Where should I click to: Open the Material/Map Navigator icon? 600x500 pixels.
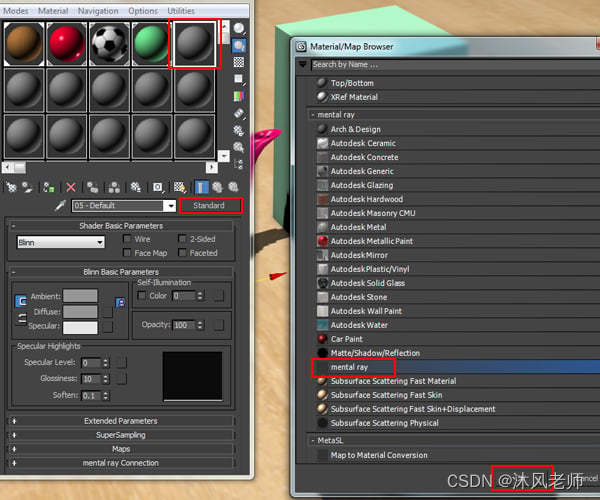point(239,164)
